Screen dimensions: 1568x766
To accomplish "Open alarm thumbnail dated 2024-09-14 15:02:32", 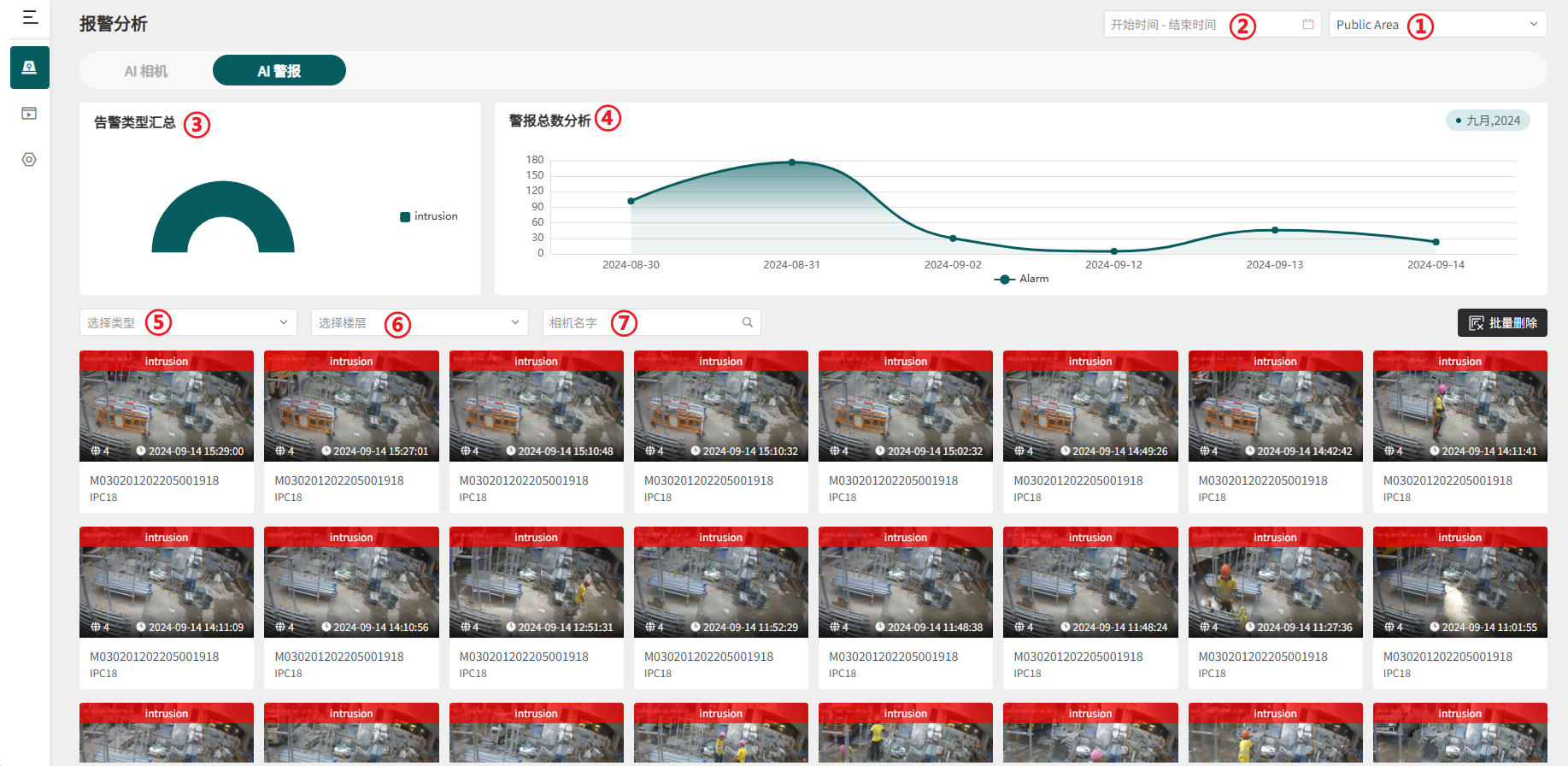I will pos(906,406).
